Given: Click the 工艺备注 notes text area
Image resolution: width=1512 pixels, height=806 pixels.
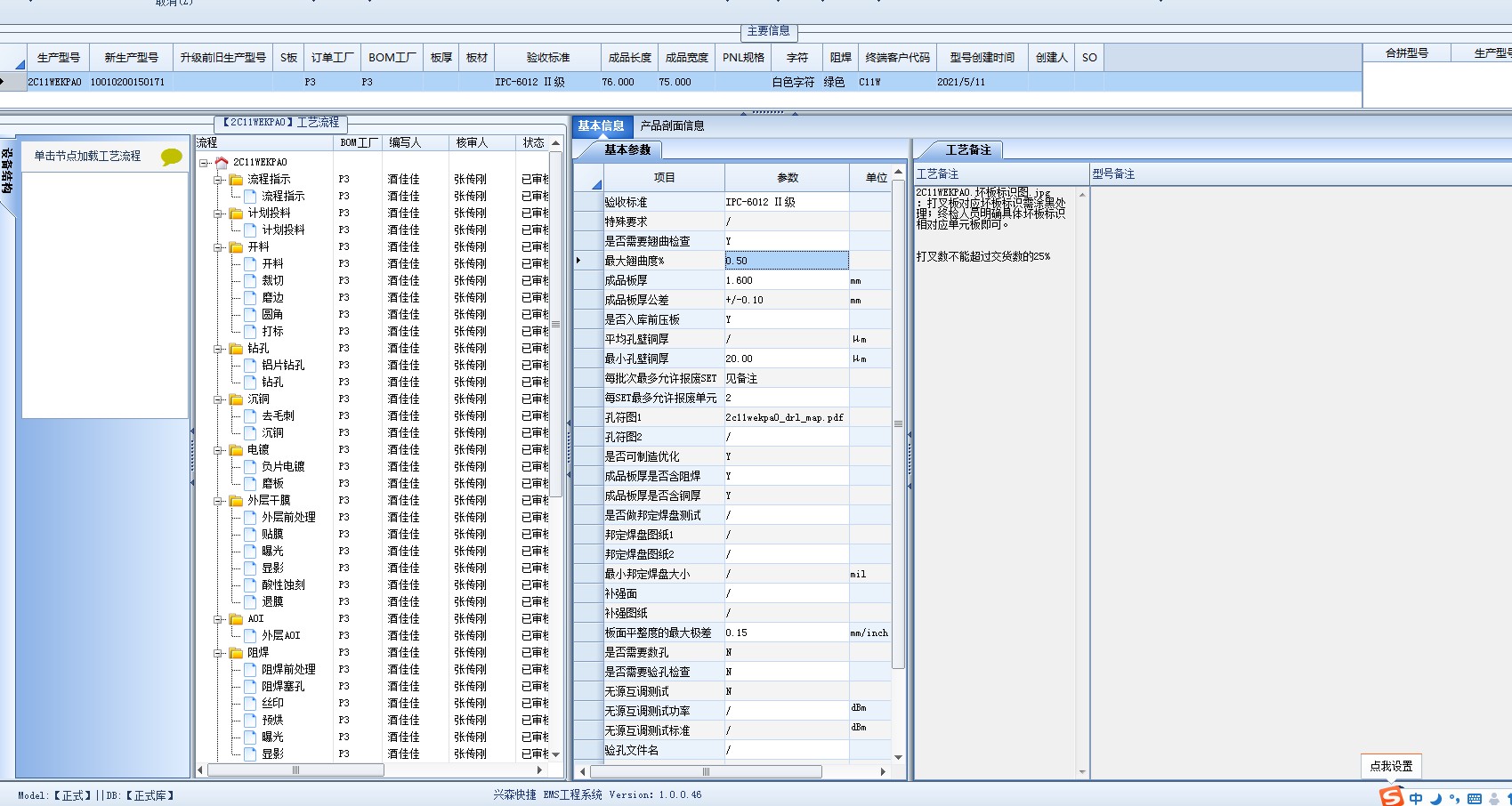Looking at the screenshot, I should (995, 480).
